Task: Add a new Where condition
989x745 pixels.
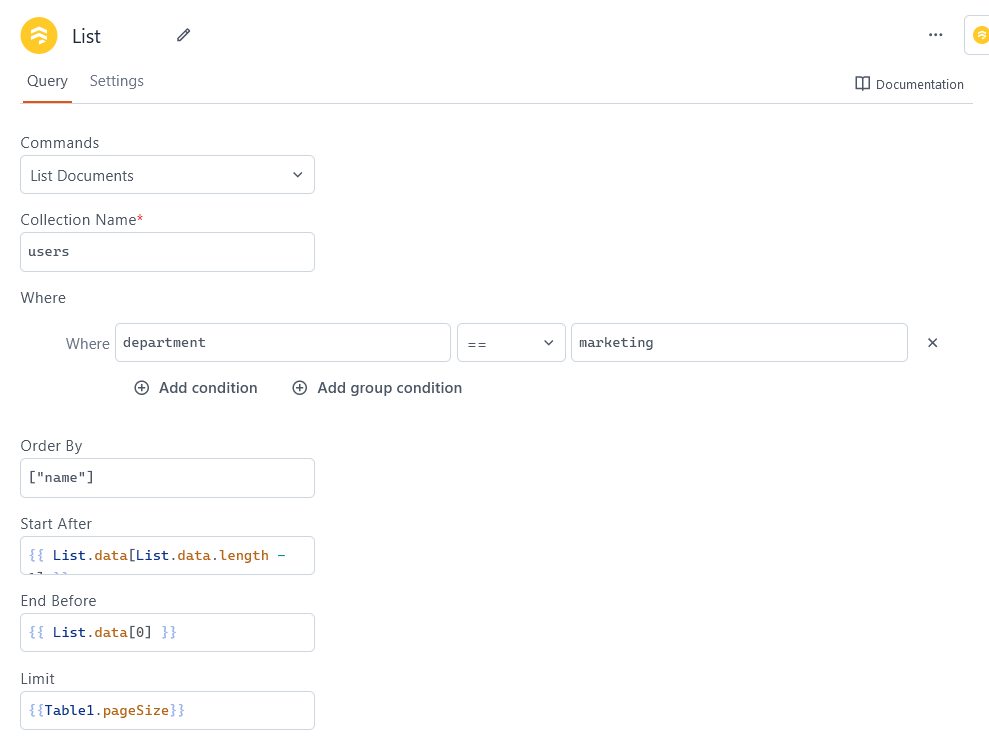Action: (196, 387)
